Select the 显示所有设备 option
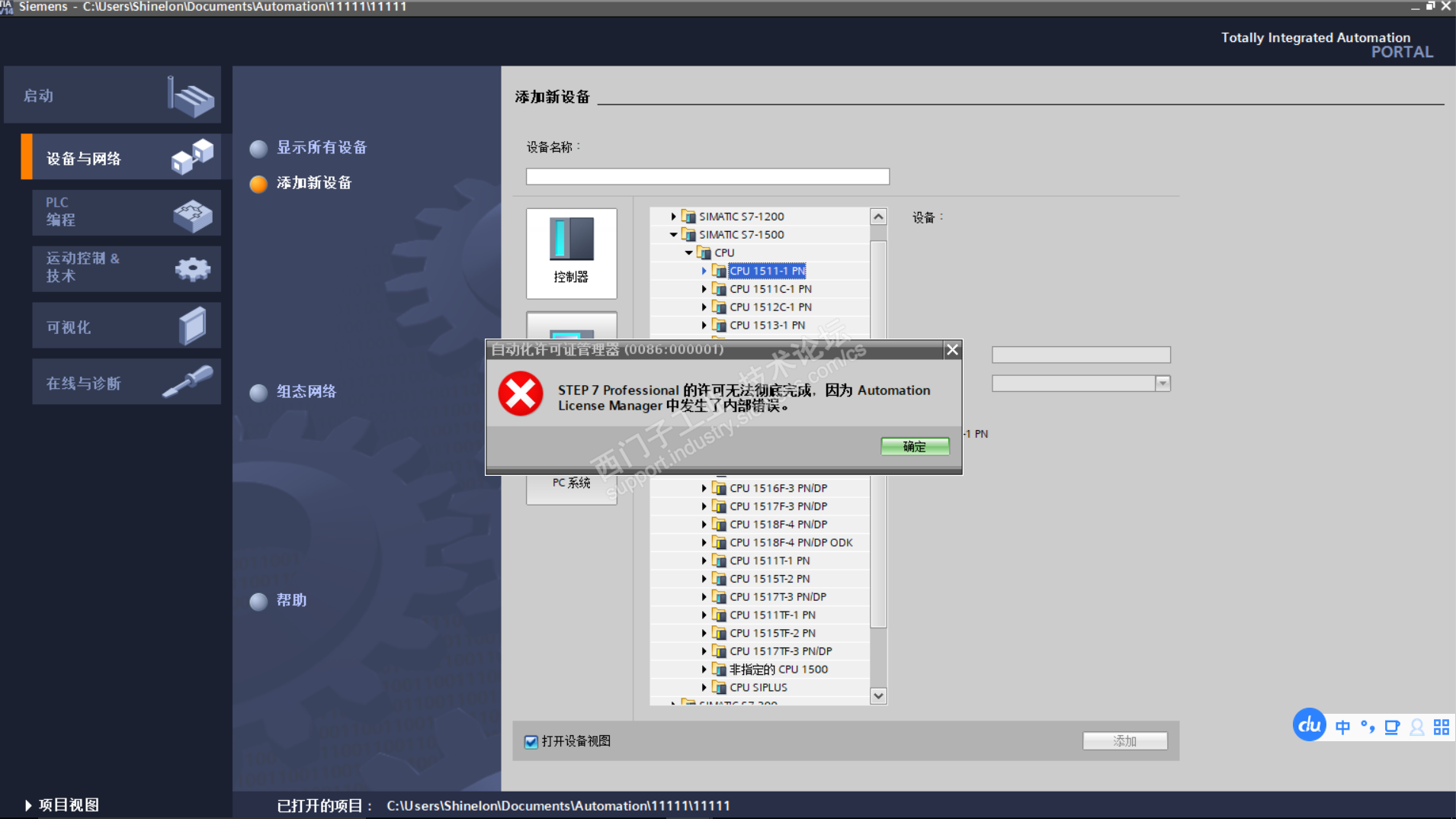Image resolution: width=1456 pixels, height=819 pixels. (321, 147)
